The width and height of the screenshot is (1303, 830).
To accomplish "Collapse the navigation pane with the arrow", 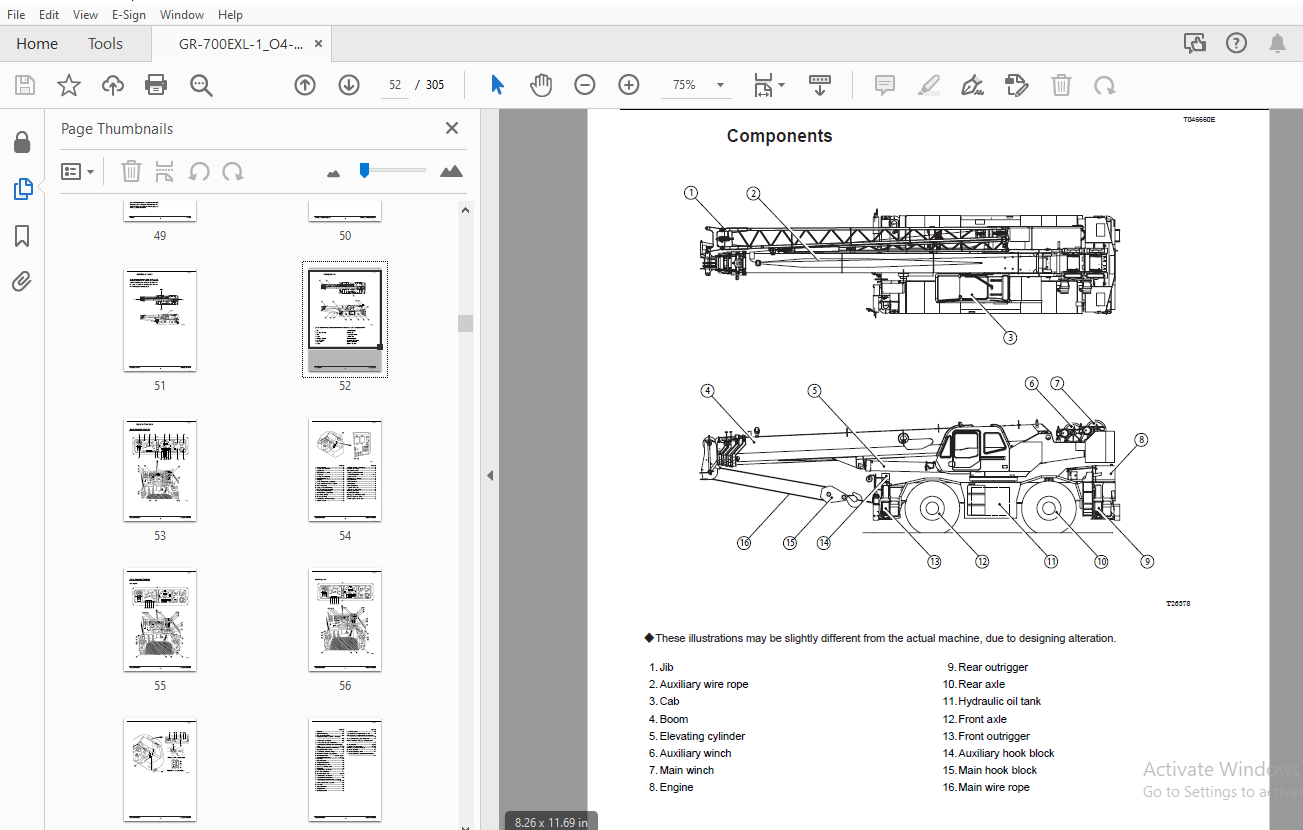I will click(490, 475).
